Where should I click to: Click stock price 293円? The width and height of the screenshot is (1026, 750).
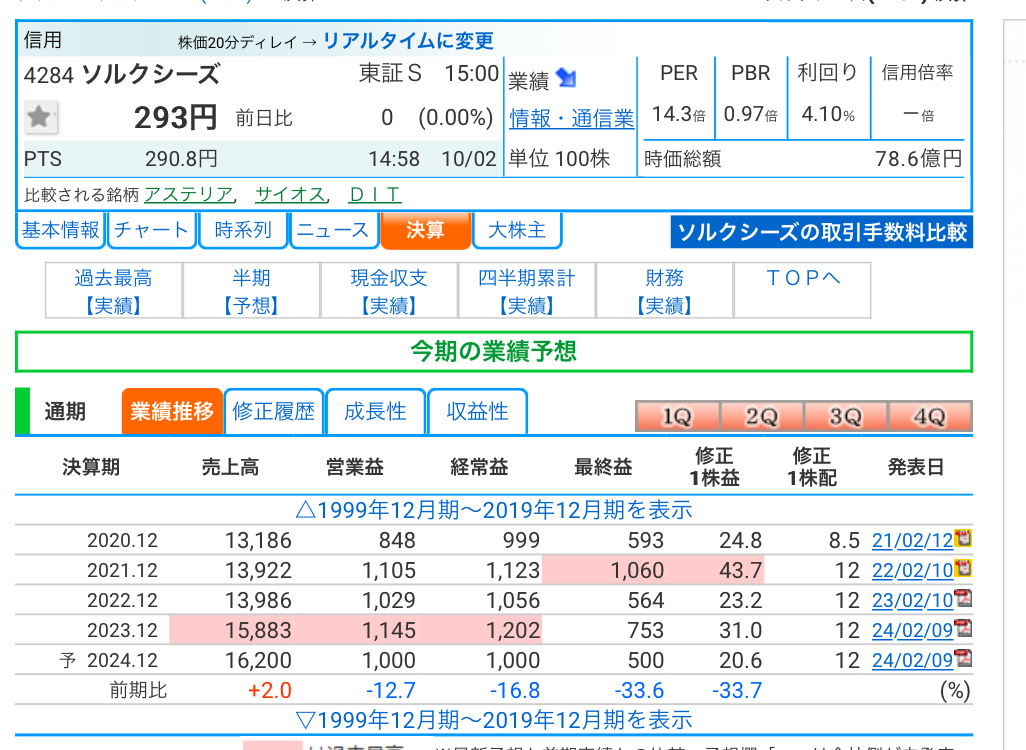point(175,118)
